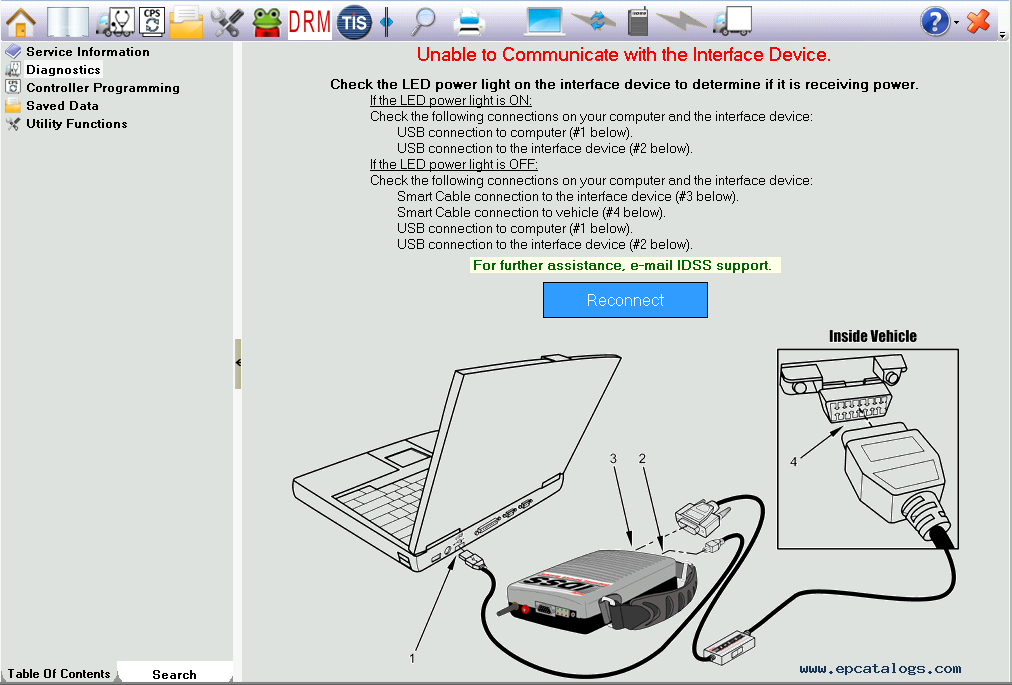Open the saved data folder icon
The height and width of the screenshot is (685, 1012).
[187, 22]
